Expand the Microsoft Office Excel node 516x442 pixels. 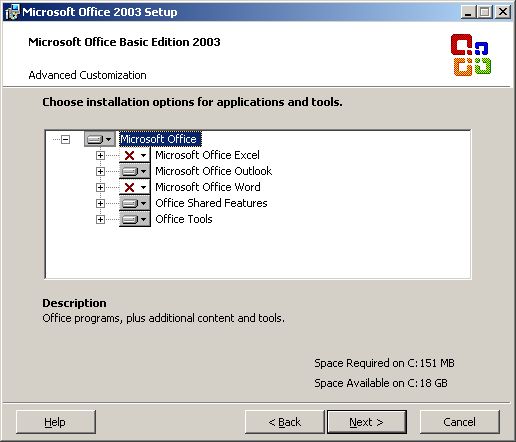(100, 155)
